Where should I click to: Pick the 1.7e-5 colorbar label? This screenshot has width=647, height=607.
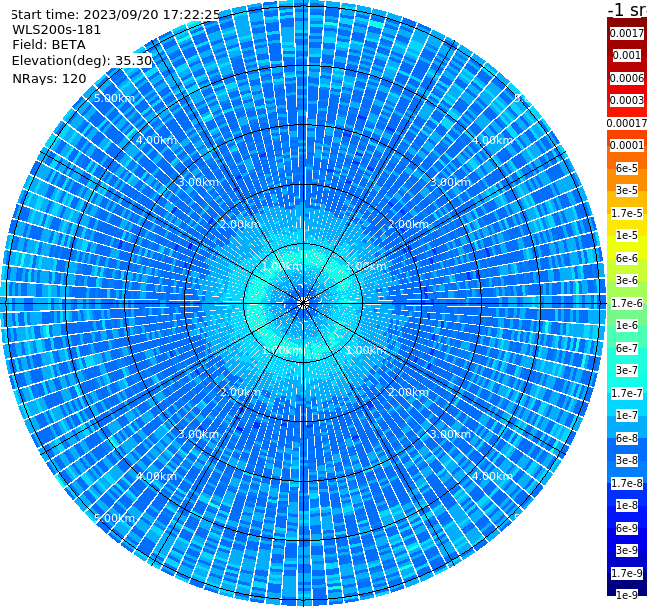[627, 213]
